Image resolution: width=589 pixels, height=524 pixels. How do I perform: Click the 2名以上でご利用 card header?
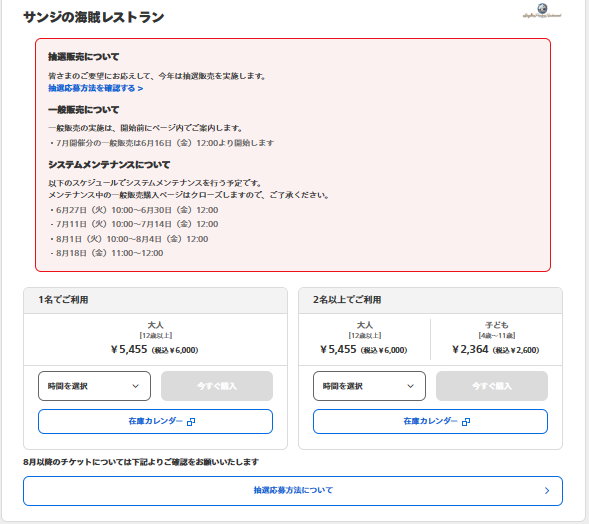tap(430, 300)
